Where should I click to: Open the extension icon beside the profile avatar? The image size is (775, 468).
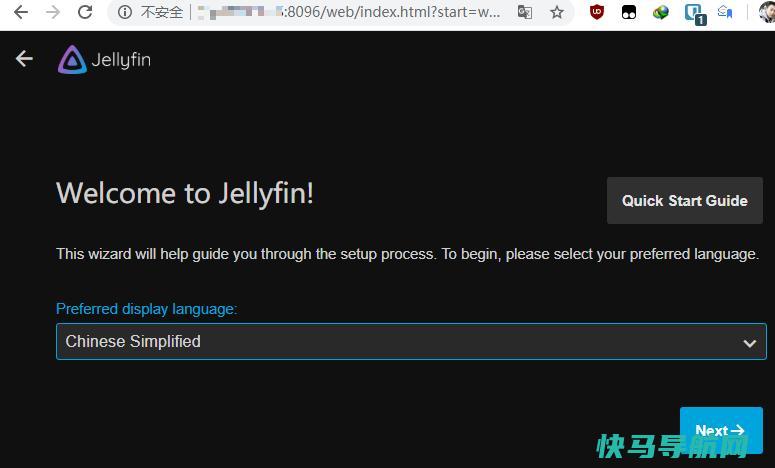pyautogui.click(x=725, y=11)
